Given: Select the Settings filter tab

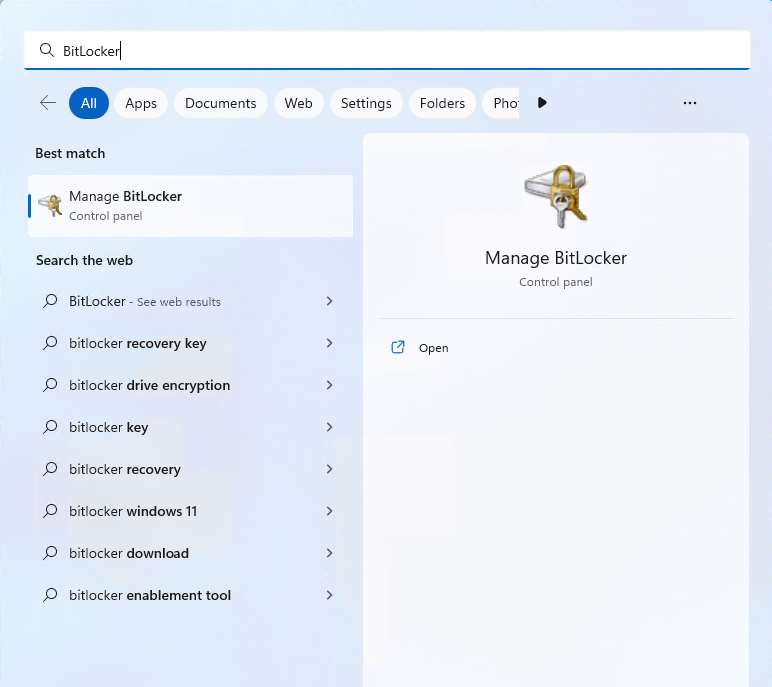Looking at the screenshot, I should pos(366,103).
